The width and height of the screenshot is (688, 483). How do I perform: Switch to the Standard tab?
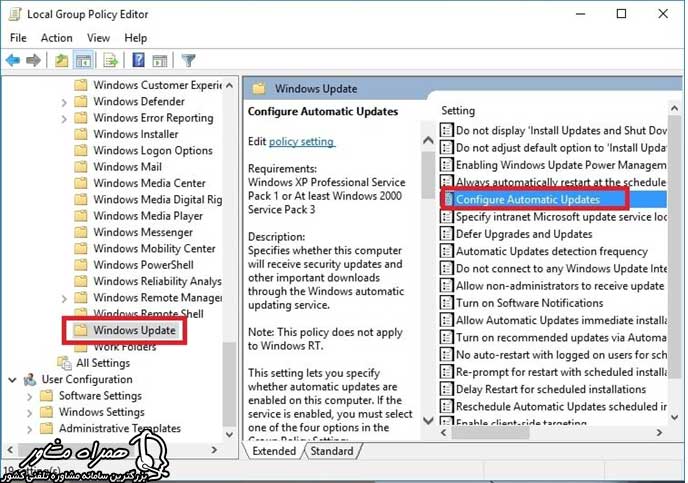coord(332,451)
